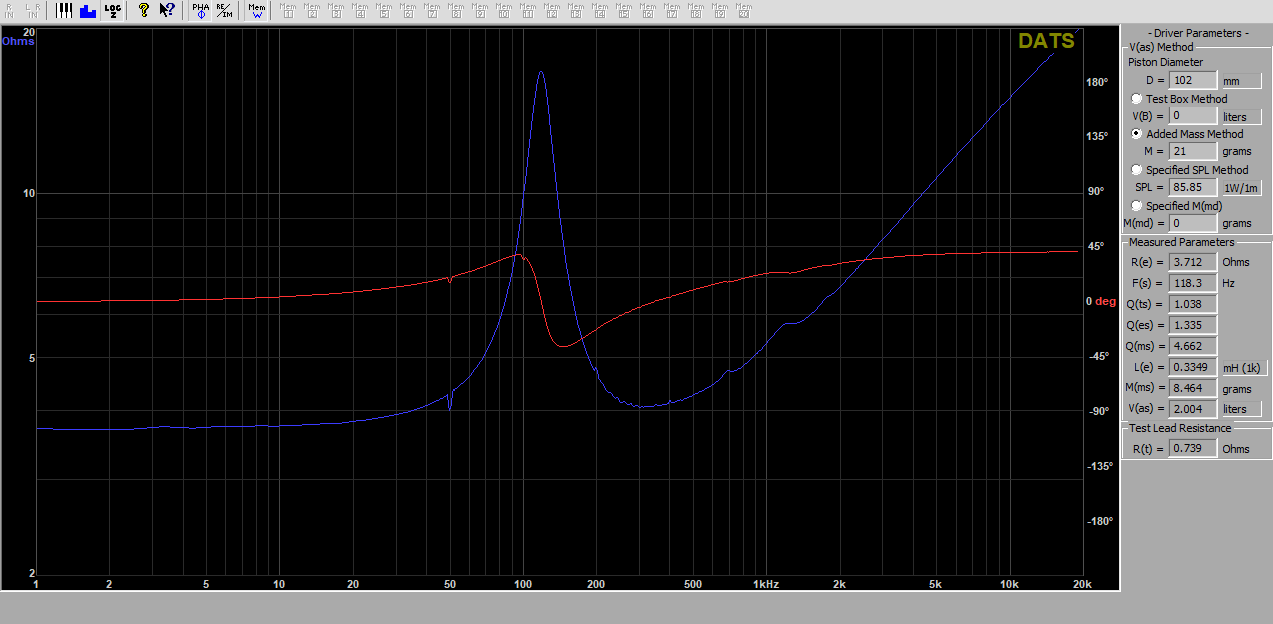Viewport: 1273px width, 624px height.
Task: Click the 1kHz frequency axis label
Action: click(x=765, y=583)
